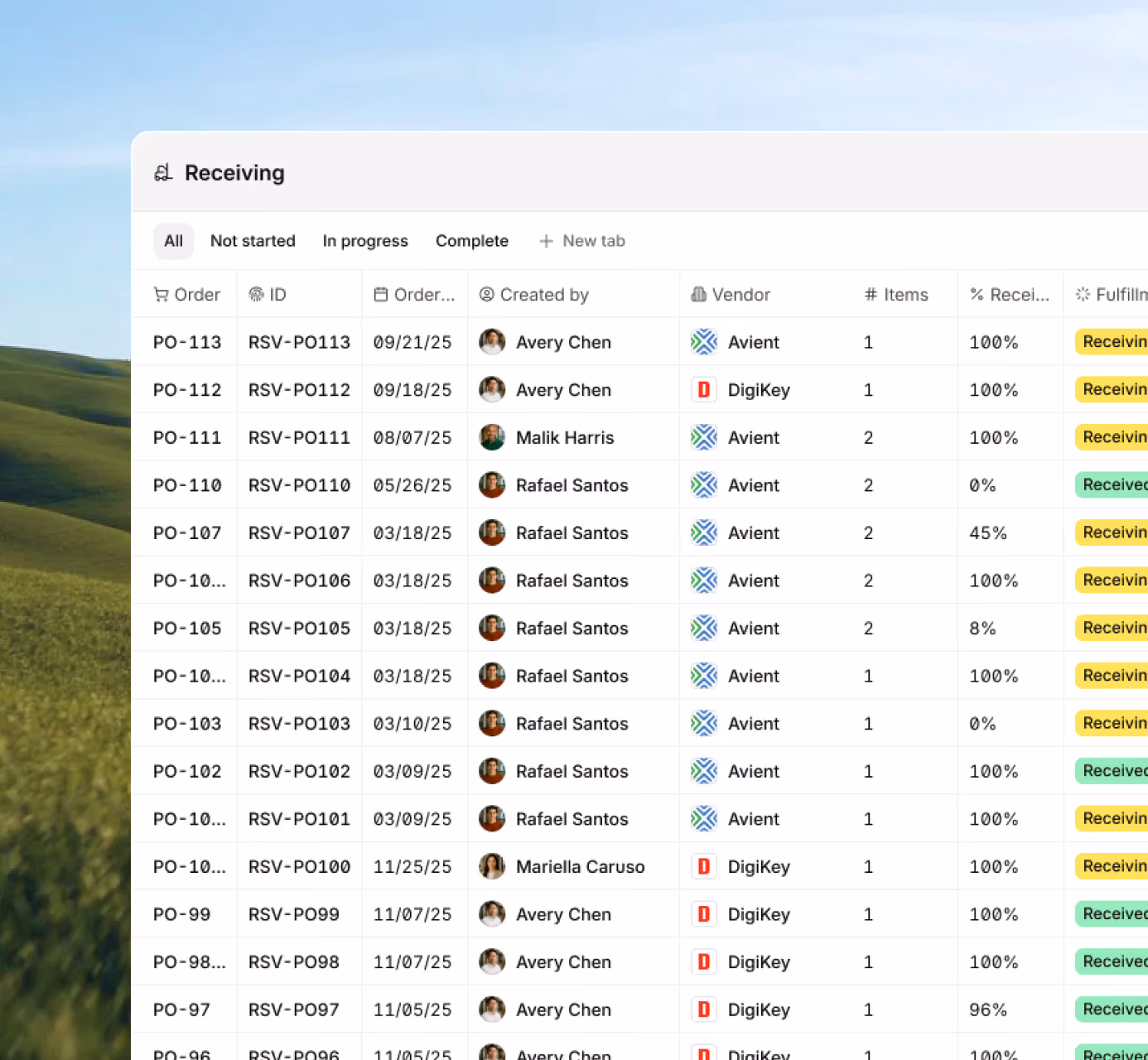
Task: Switch to the Not started tab
Action: pos(253,241)
